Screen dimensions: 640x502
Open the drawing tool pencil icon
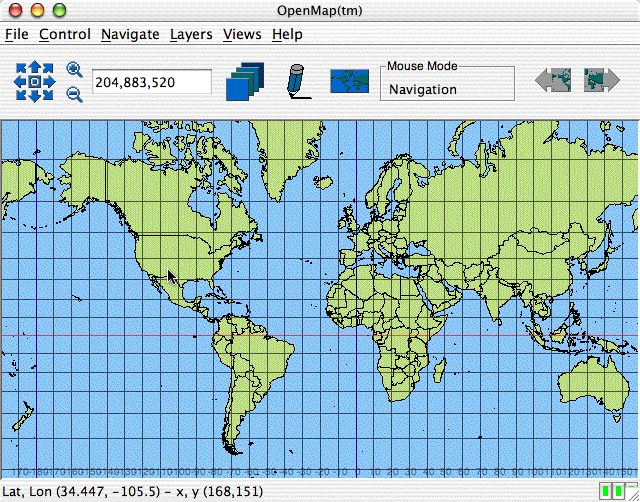click(x=298, y=81)
